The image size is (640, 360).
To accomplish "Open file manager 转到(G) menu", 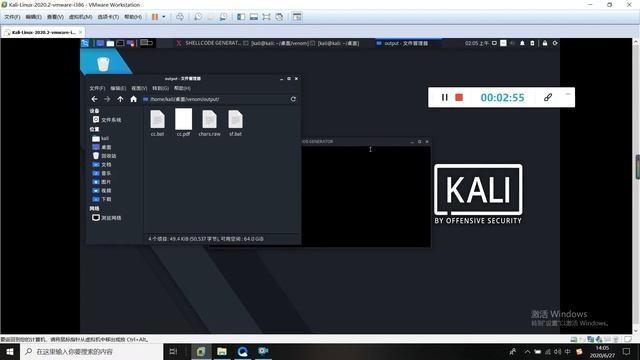I will click(x=160, y=88).
